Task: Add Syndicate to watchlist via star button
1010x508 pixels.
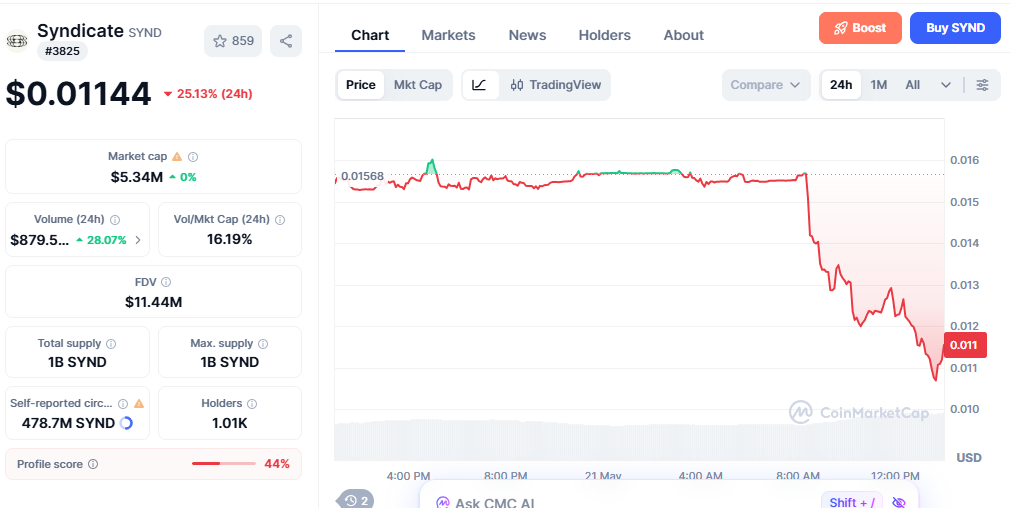Action: (233, 41)
